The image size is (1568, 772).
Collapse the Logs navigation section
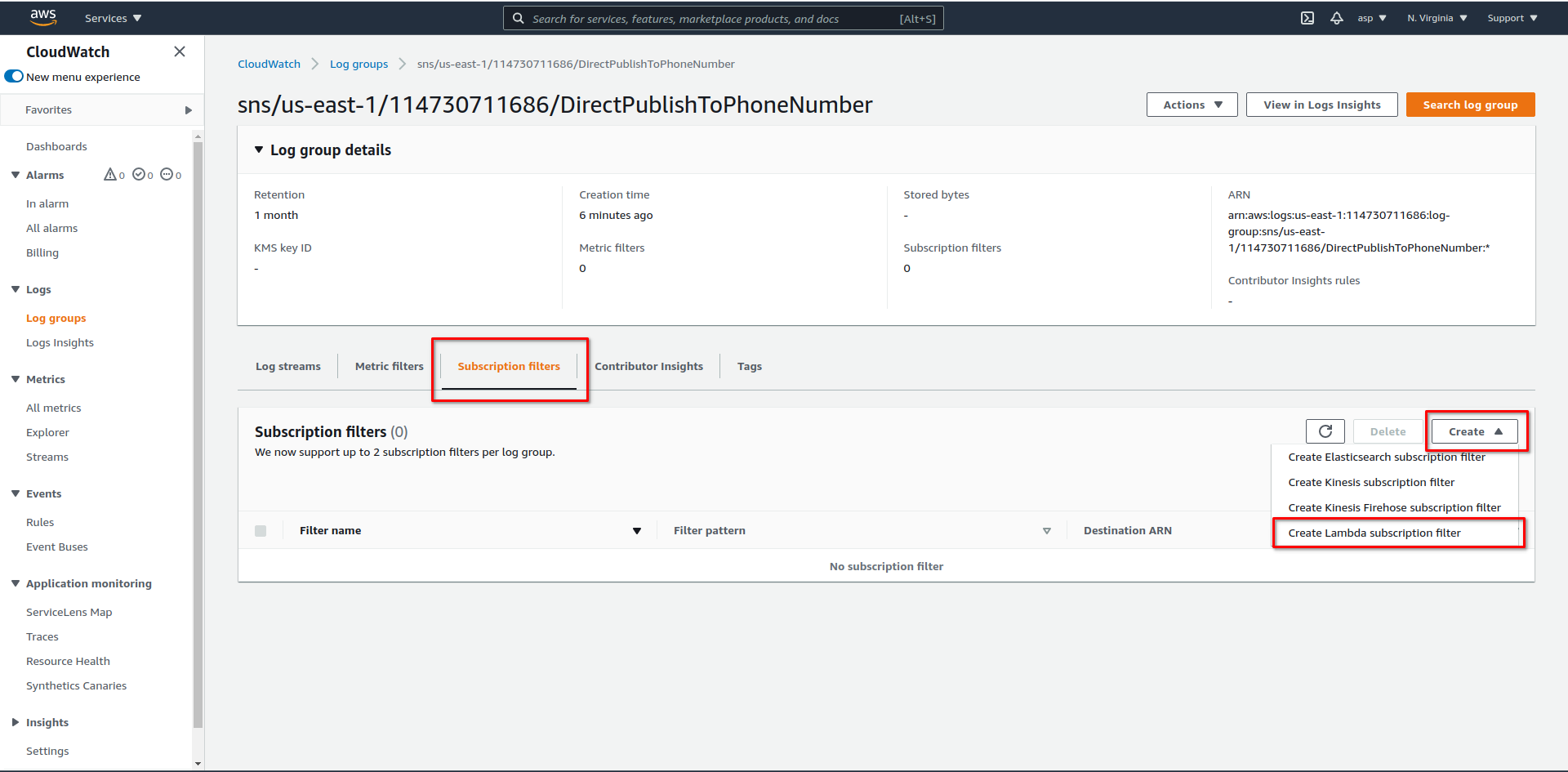(16, 289)
